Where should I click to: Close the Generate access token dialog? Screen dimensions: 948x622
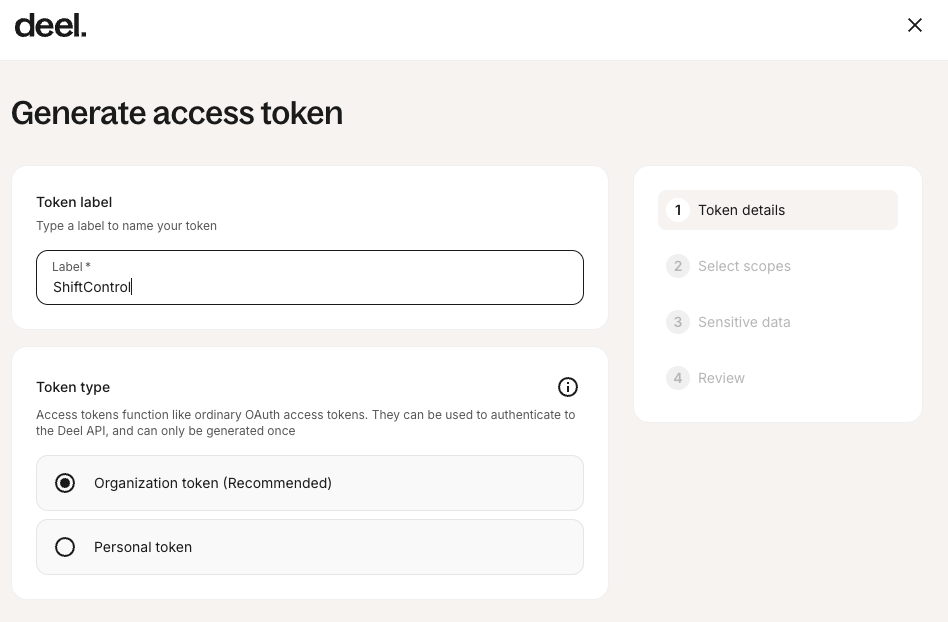914,25
